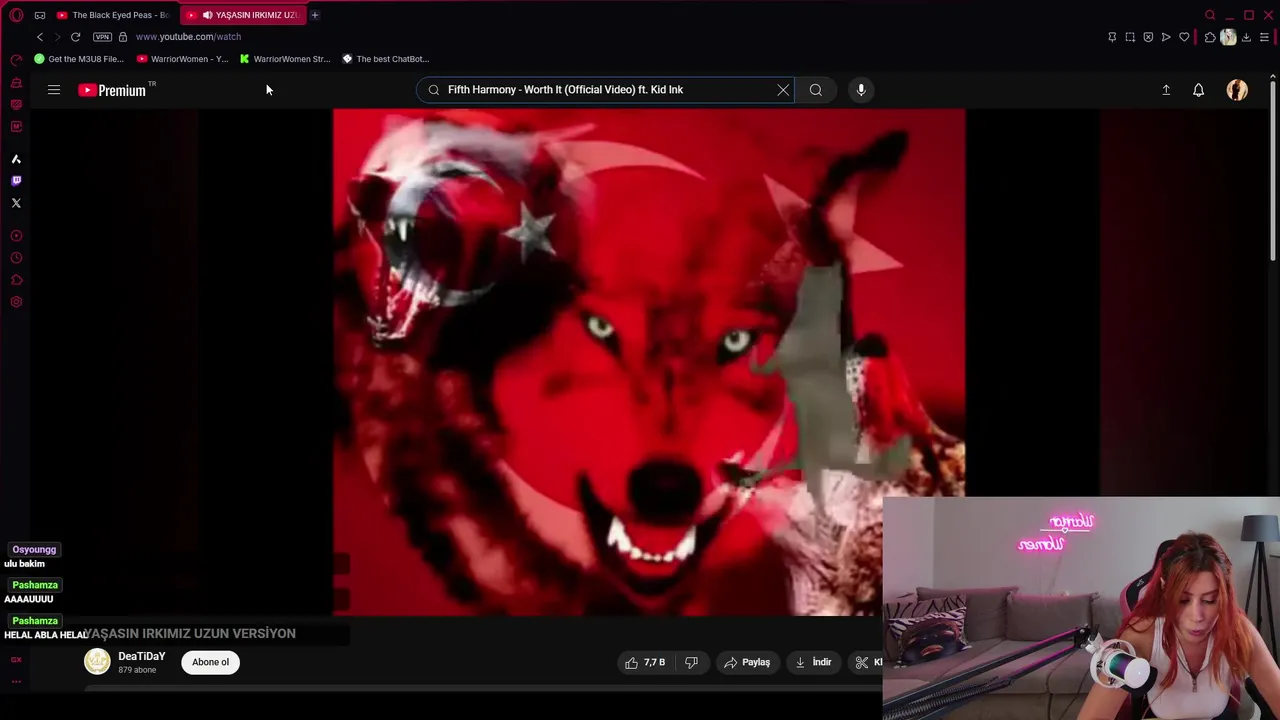Open the Opera pinboards pin icon
The height and width of the screenshot is (720, 1280).
1112,37
